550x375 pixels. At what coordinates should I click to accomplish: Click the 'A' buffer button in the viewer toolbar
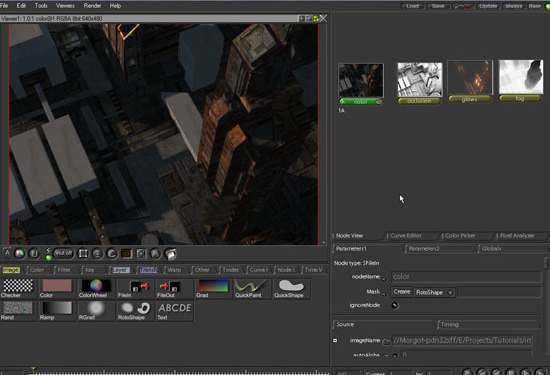[x=7, y=253]
